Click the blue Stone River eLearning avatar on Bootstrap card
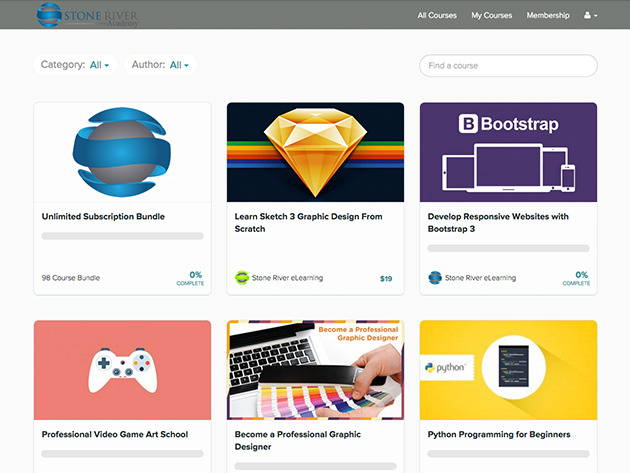 435,278
